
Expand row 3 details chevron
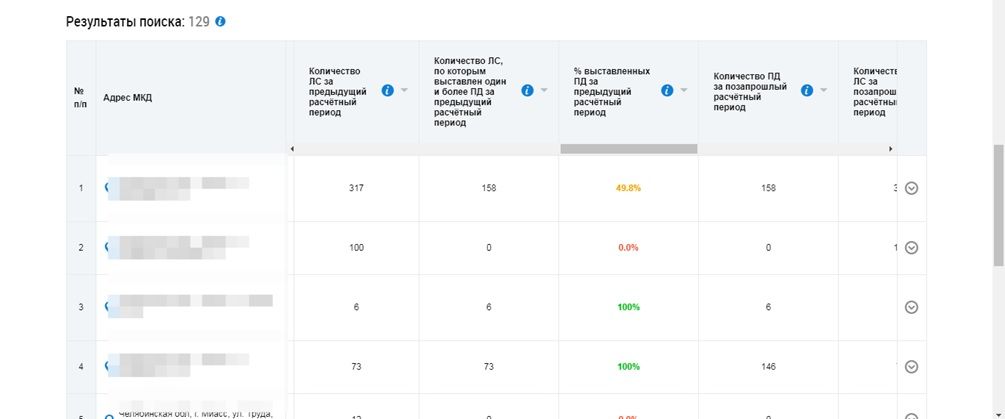(911, 307)
